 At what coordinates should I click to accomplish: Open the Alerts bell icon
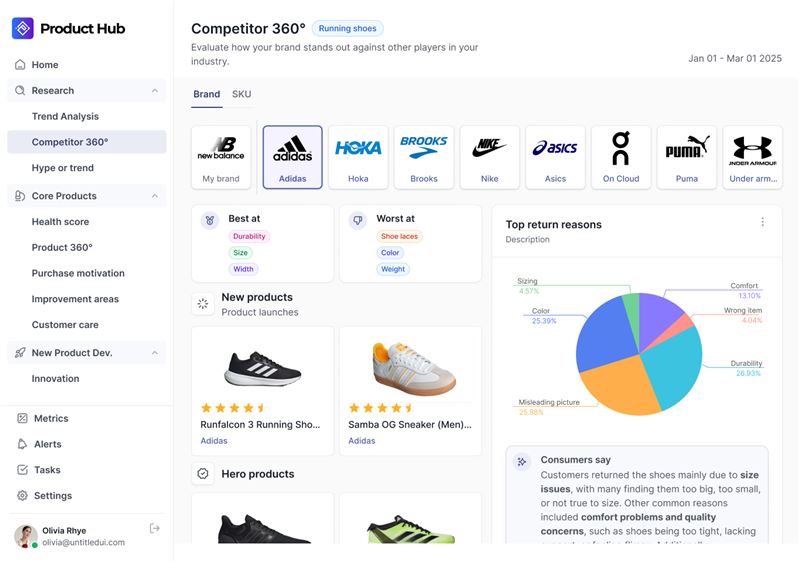pyautogui.click(x=22, y=444)
